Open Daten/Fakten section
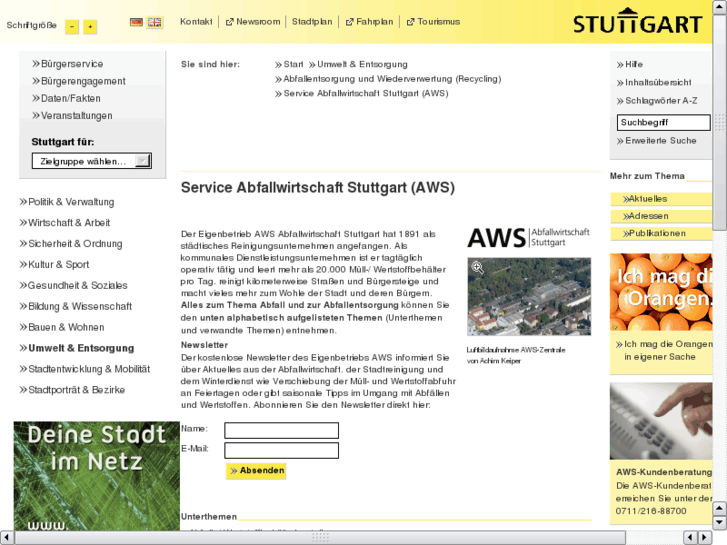727x545 pixels. (66, 98)
